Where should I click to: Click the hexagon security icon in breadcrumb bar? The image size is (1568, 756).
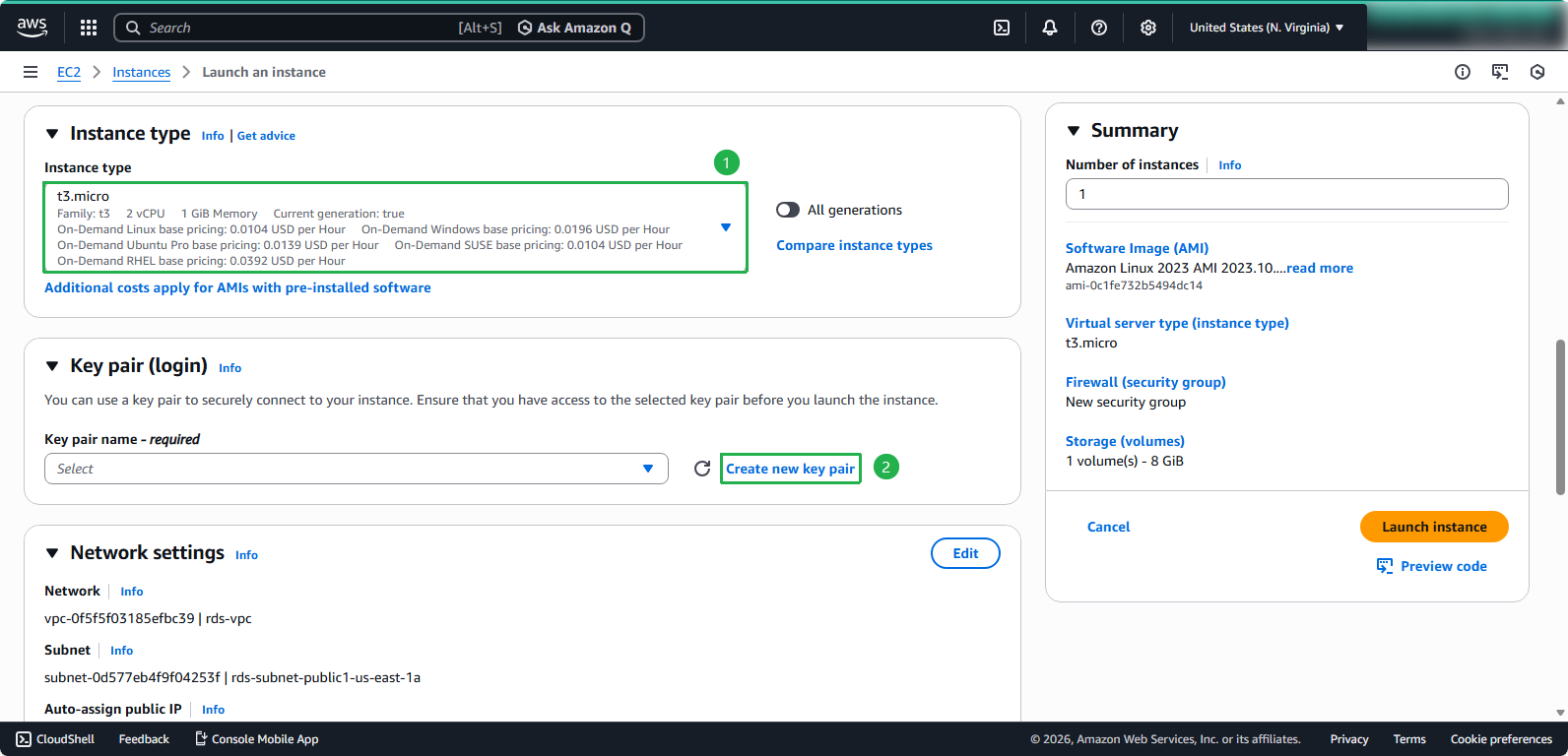[1537, 72]
